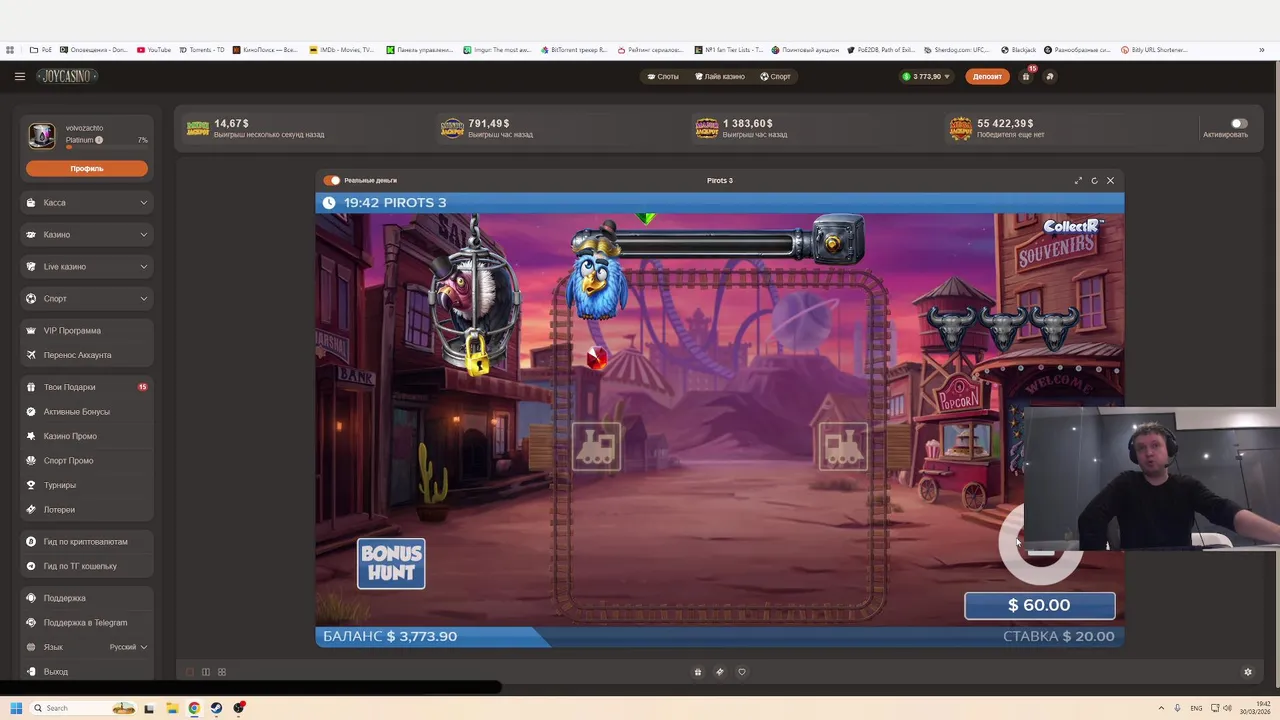1280x720 pixels.
Task: Click the left train symbol on the grid
Action: point(596,447)
